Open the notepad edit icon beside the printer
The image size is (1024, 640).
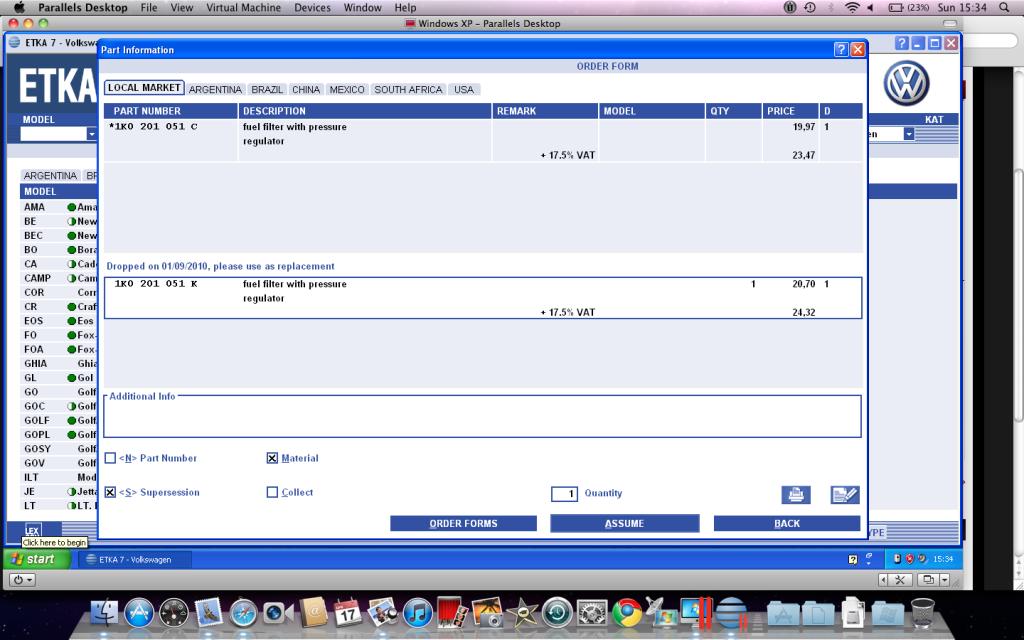(845, 494)
